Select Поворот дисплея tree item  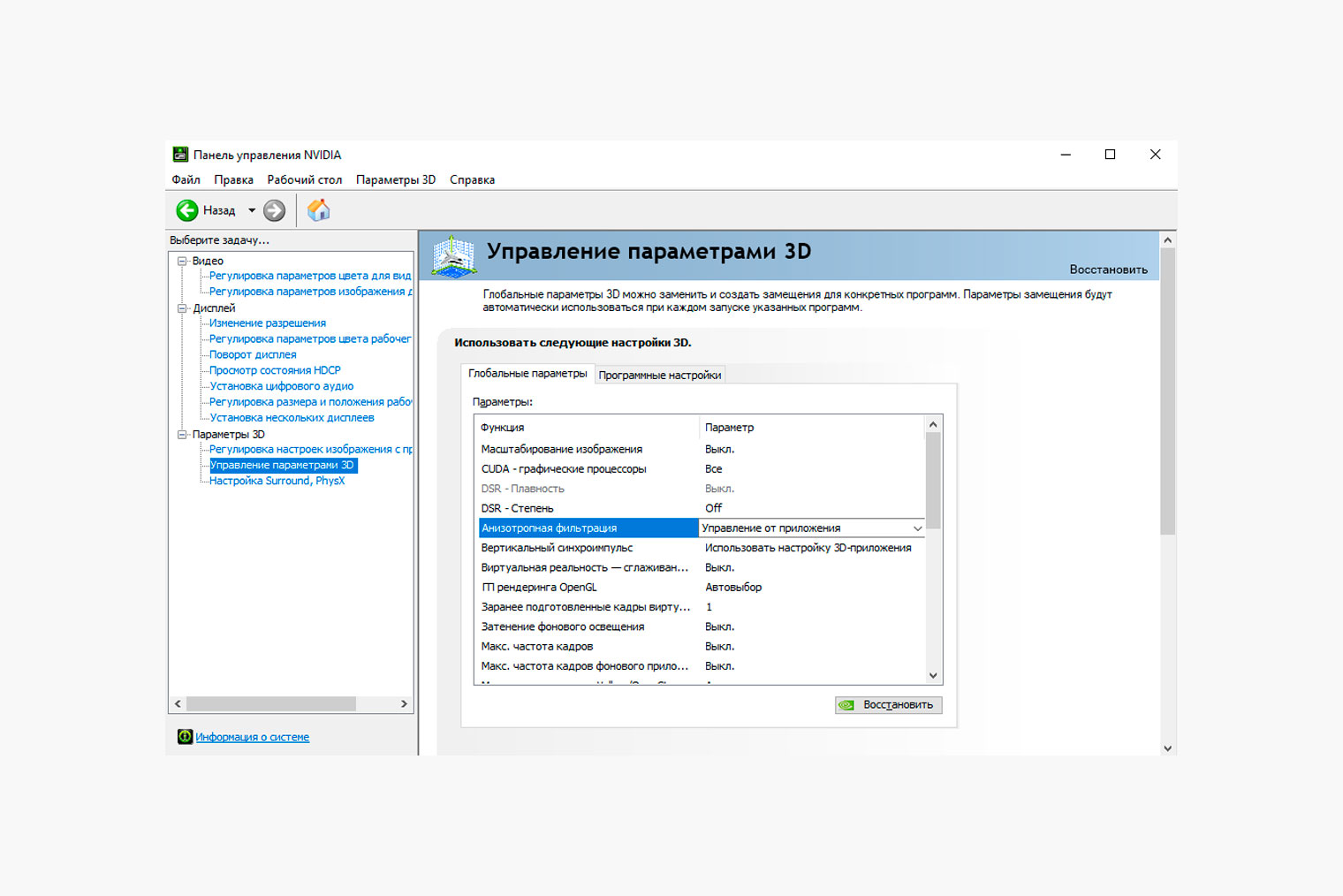pos(253,354)
